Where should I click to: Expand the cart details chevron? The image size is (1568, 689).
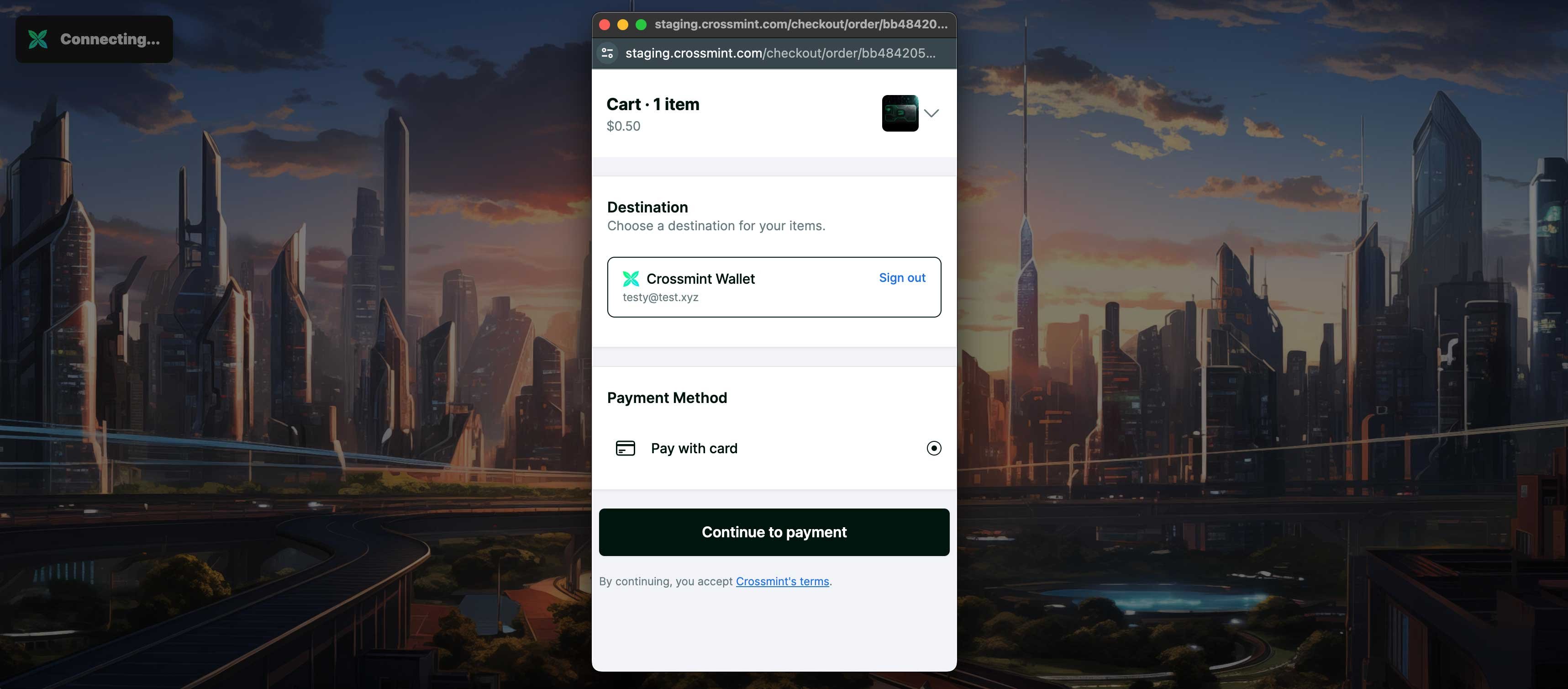931,113
